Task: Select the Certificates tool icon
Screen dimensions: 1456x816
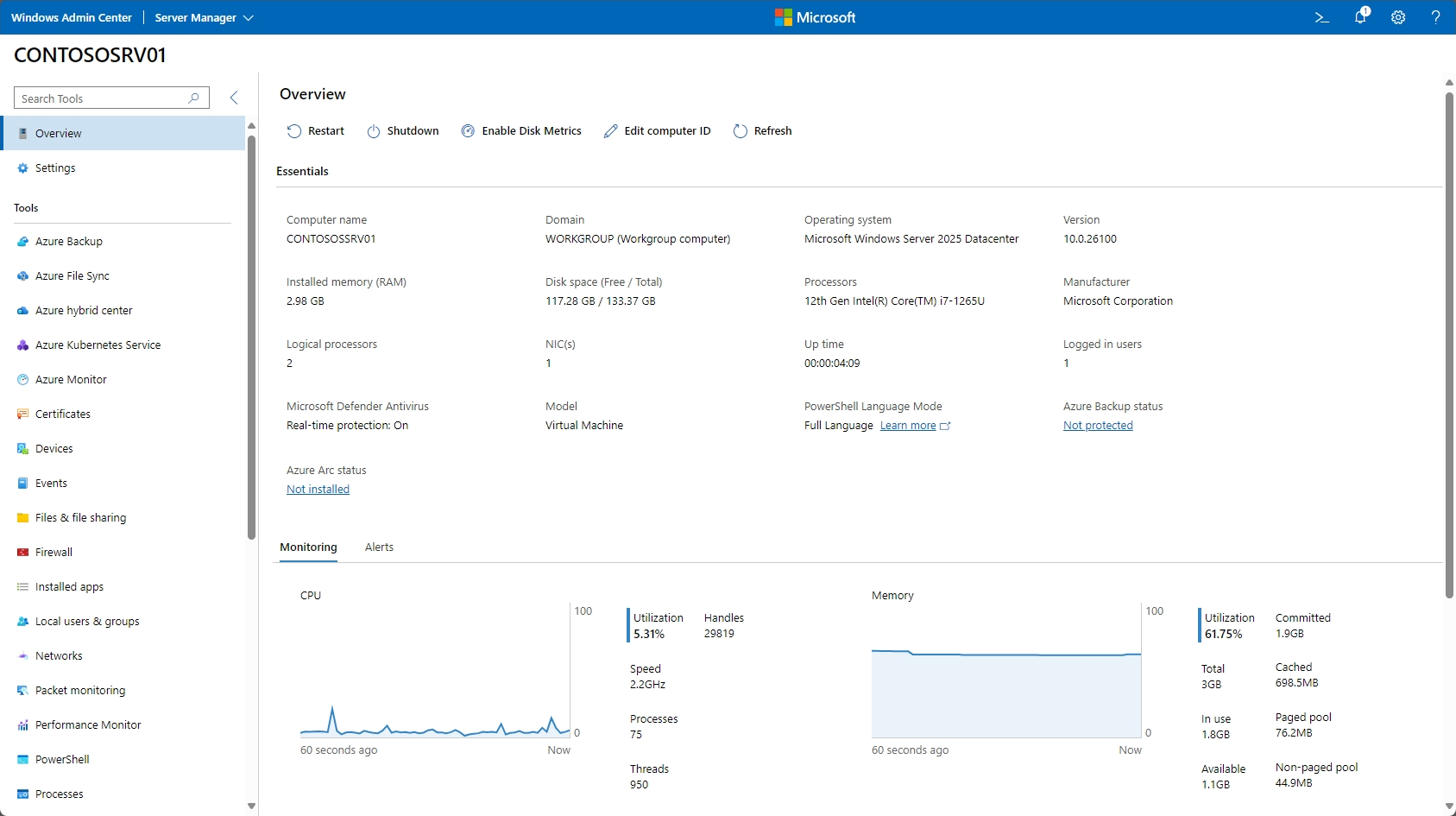Action: (22, 414)
